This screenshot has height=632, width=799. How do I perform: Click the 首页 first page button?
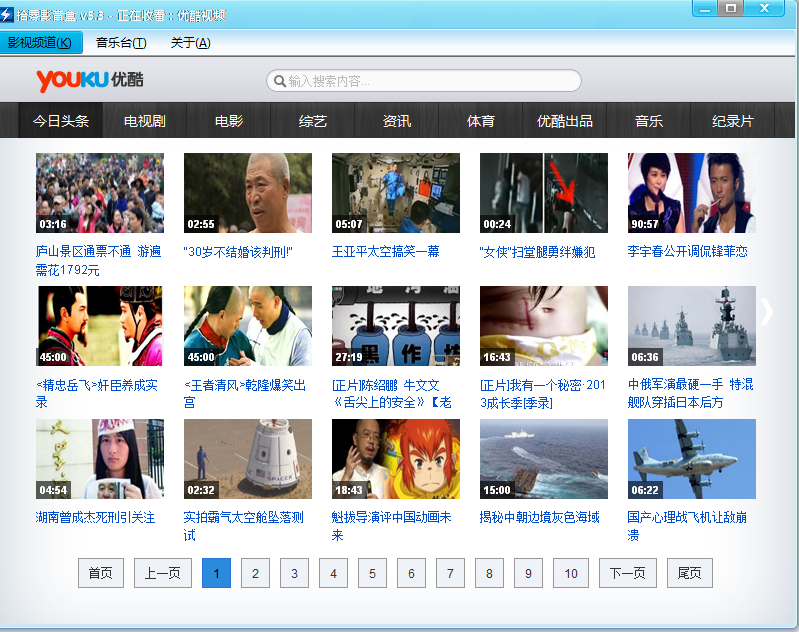pyautogui.click(x=101, y=573)
